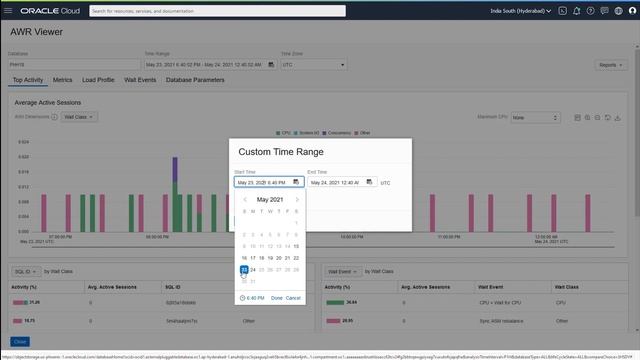Select May 19 in the calendar
Image resolution: width=640 pixels, height=360 pixels.
pos(270,258)
